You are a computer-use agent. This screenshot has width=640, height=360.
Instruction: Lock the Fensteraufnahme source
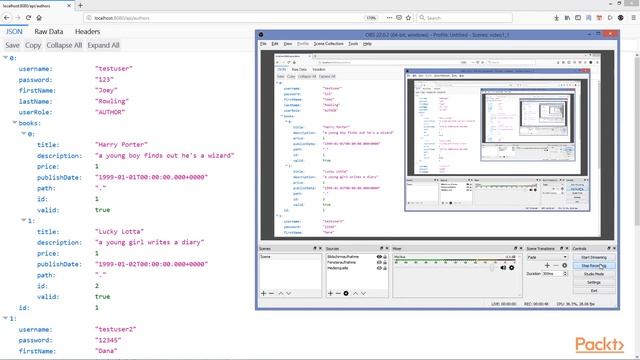(x=385, y=262)
